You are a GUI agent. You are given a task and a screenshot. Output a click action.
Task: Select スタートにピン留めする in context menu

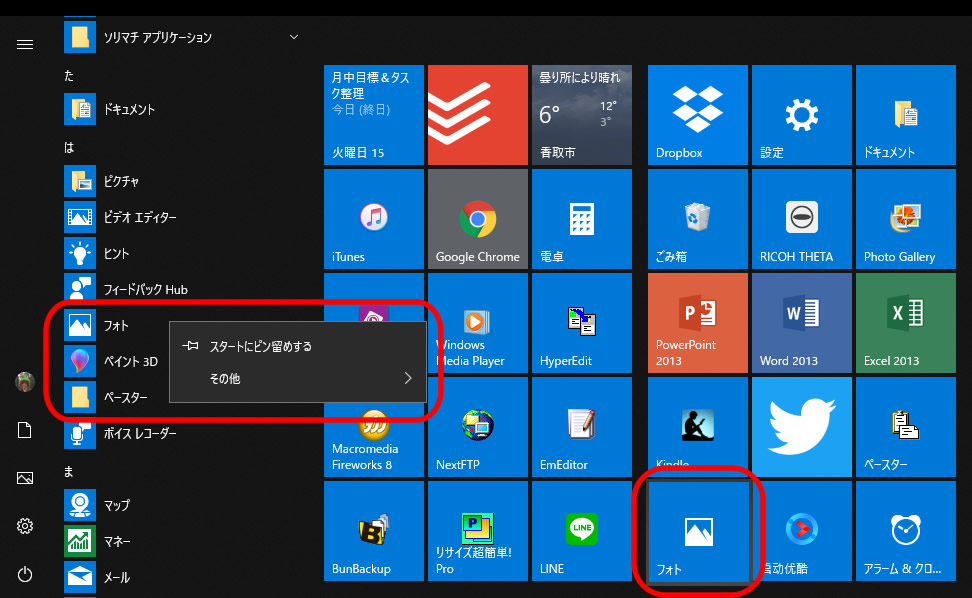pyautogui.click(x=260, y=347)
